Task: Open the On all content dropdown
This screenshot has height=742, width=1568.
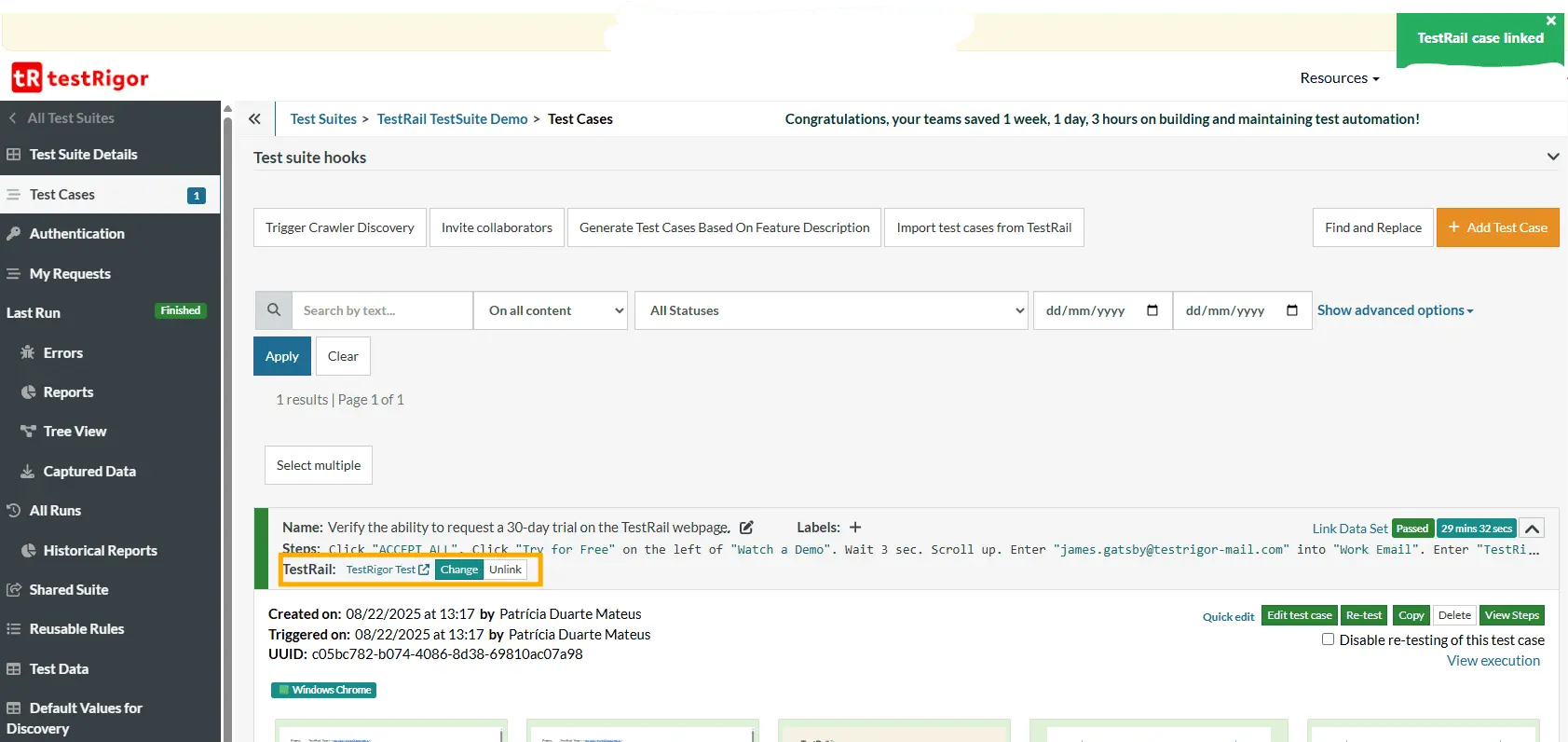Action: [x=552, y=310]
